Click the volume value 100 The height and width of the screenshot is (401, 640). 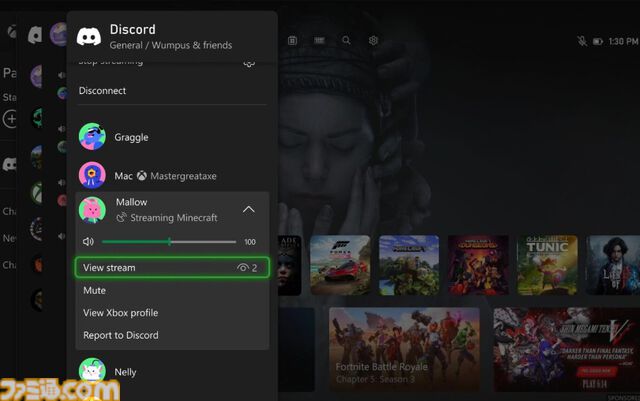pos(250,242)
